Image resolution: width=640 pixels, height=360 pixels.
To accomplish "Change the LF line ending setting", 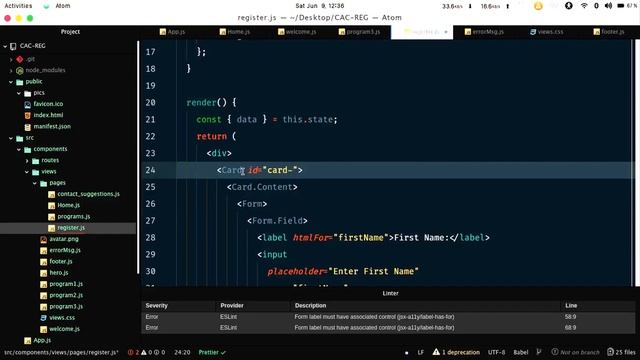I will click(420, 352).
